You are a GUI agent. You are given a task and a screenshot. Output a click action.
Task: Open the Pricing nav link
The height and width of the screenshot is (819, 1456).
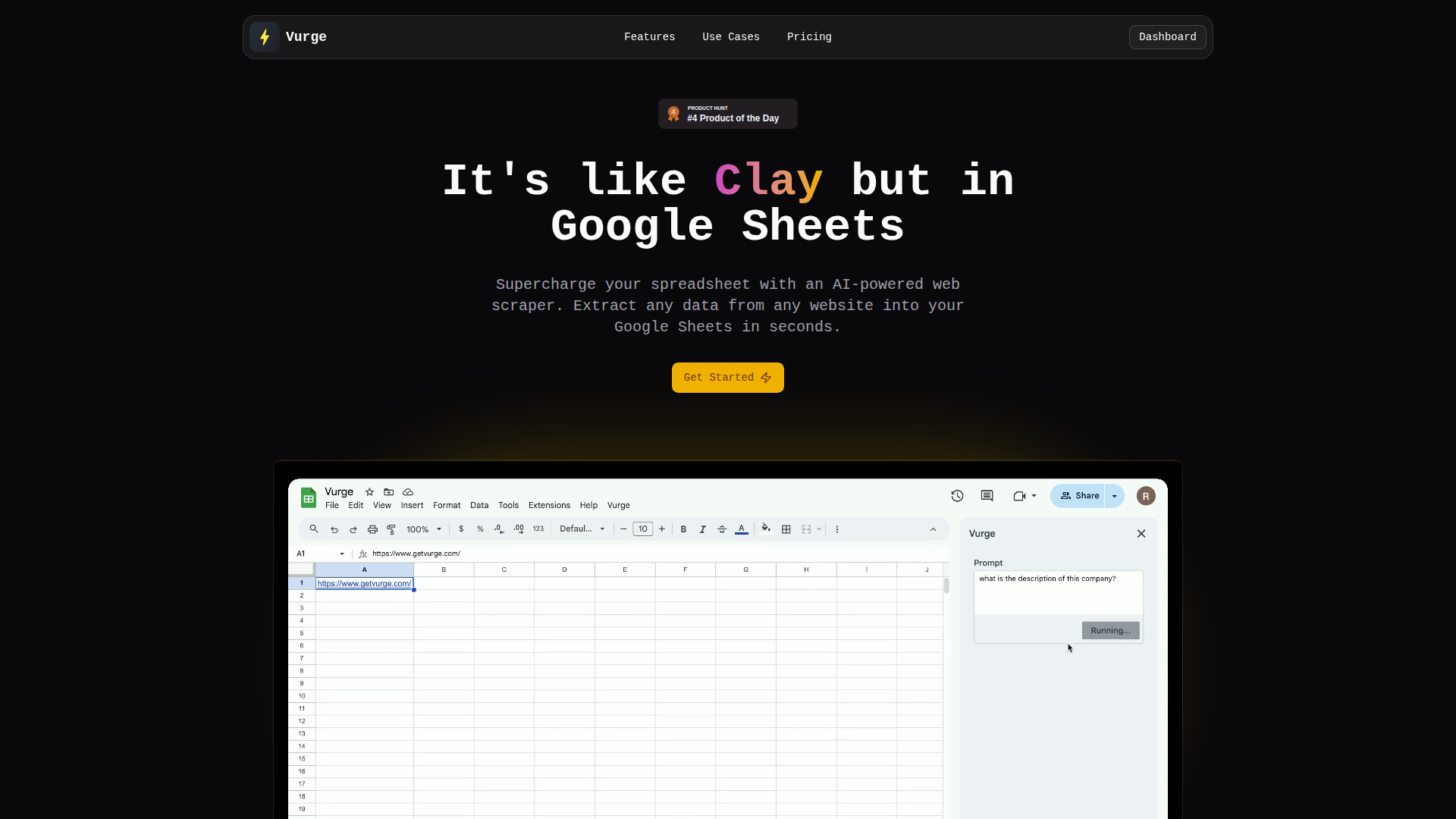[x=809, y=37]
